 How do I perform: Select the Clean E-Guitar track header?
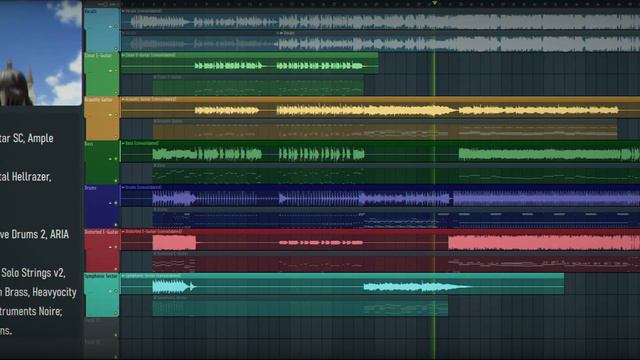click(102, 74)
